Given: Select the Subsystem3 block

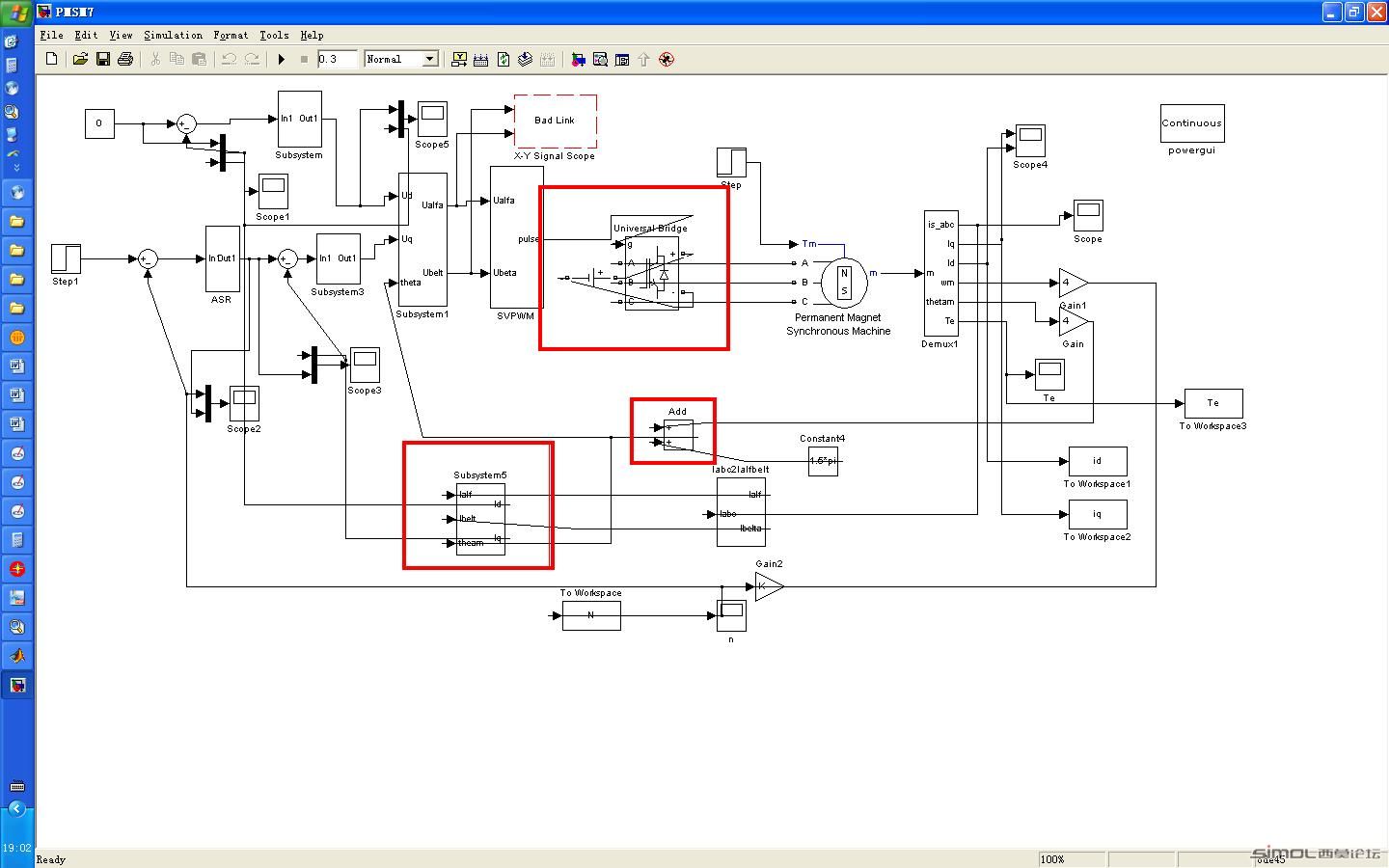Looking at the screenshot, I should tap(339, 258).
